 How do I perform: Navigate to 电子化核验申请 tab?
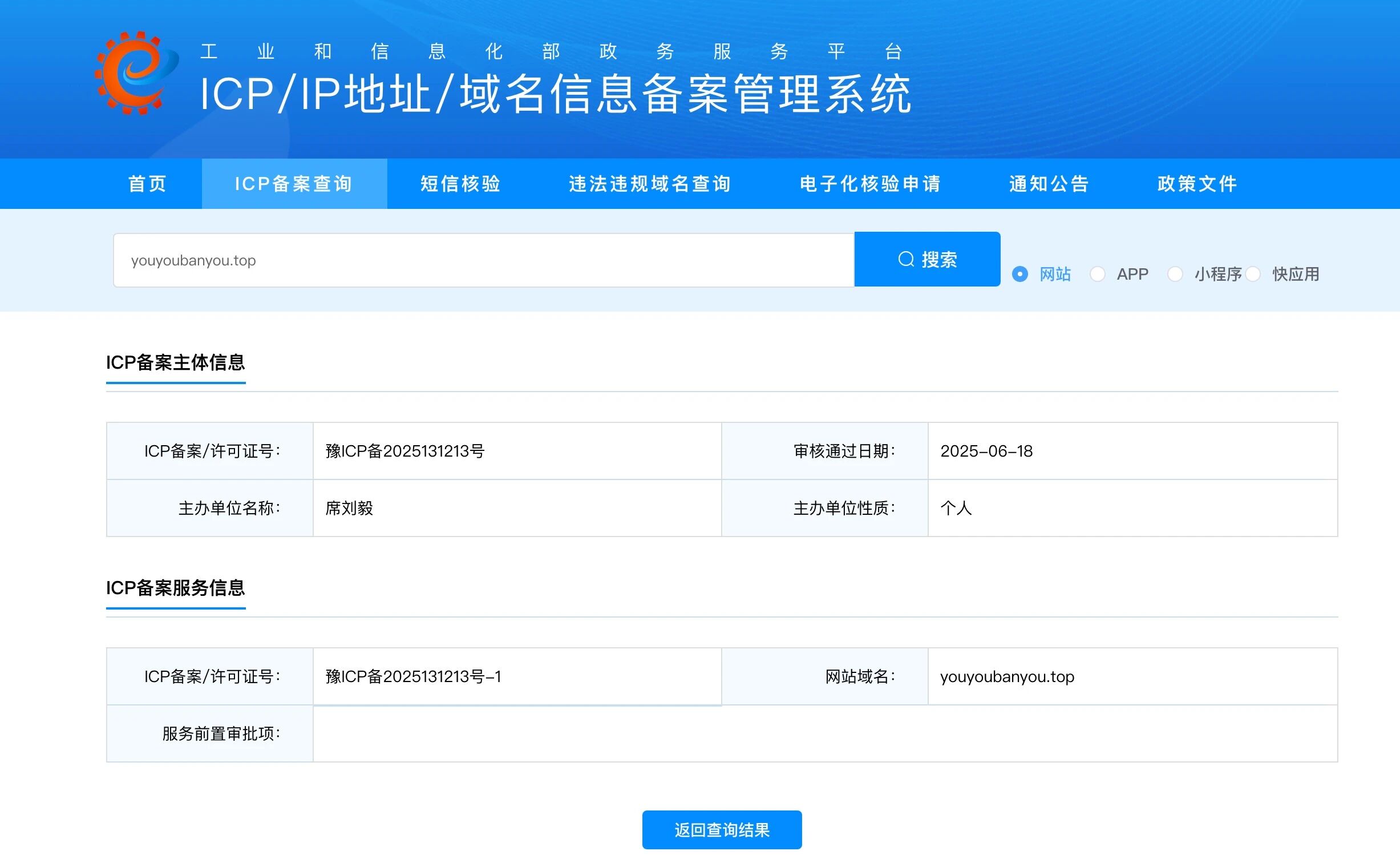point(870,184)
